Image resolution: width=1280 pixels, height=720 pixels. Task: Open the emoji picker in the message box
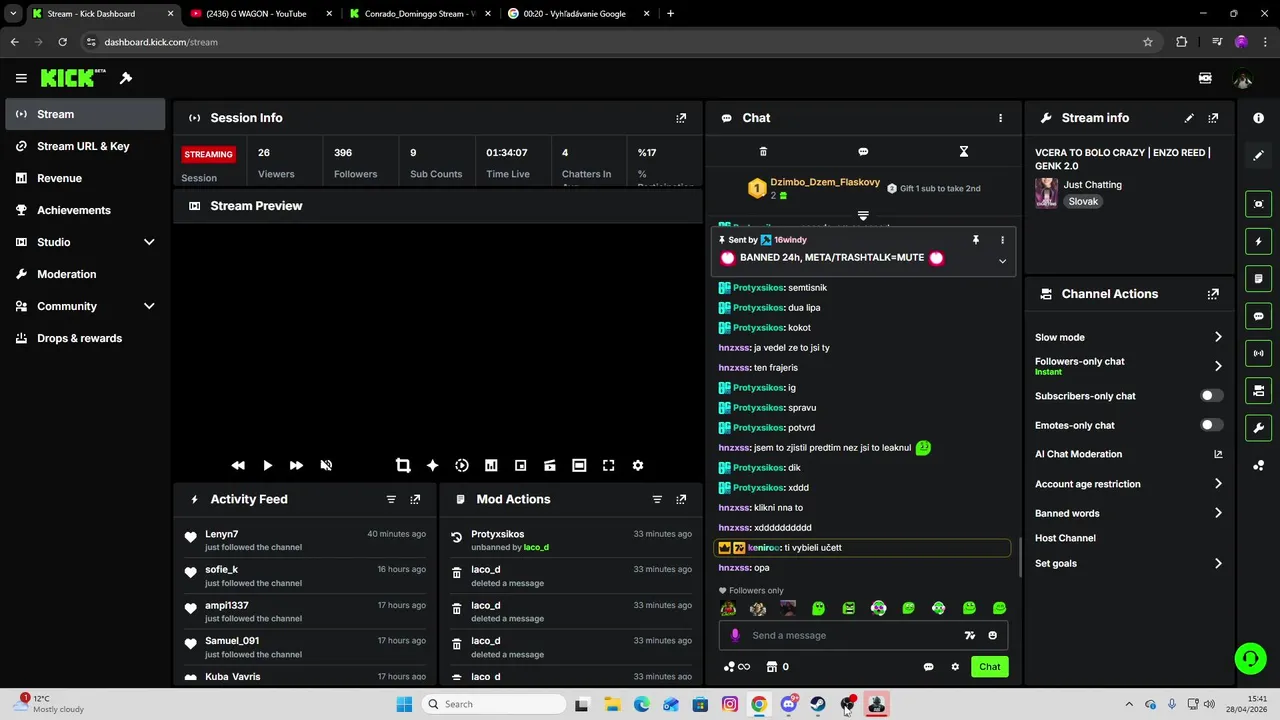pyautogui.click(x=992, y=635)
